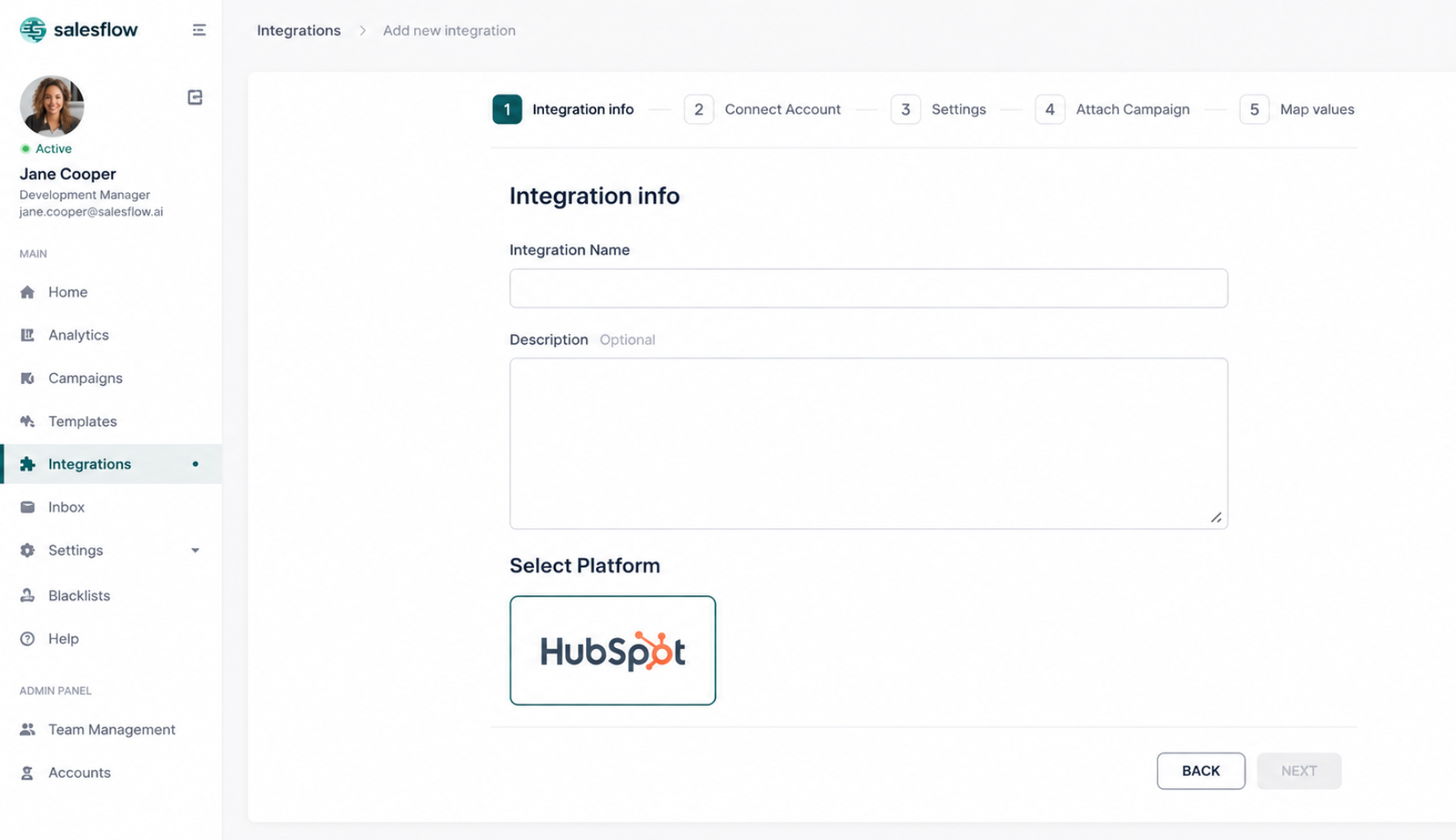This screenshot has height=840, width=1456.
Task: Click the Settings gear icon
Action: click(27, 550)
